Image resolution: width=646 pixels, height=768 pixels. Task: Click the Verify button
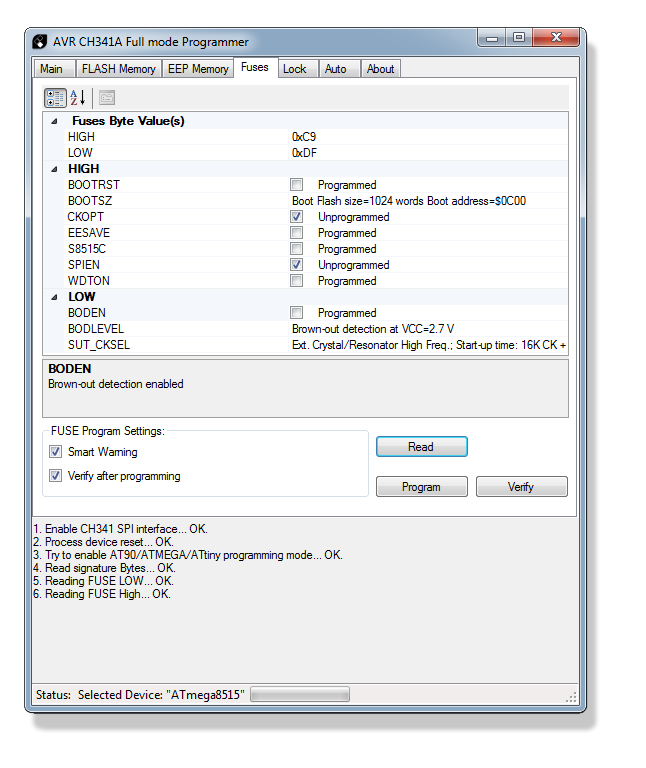[x=522, y=487]
